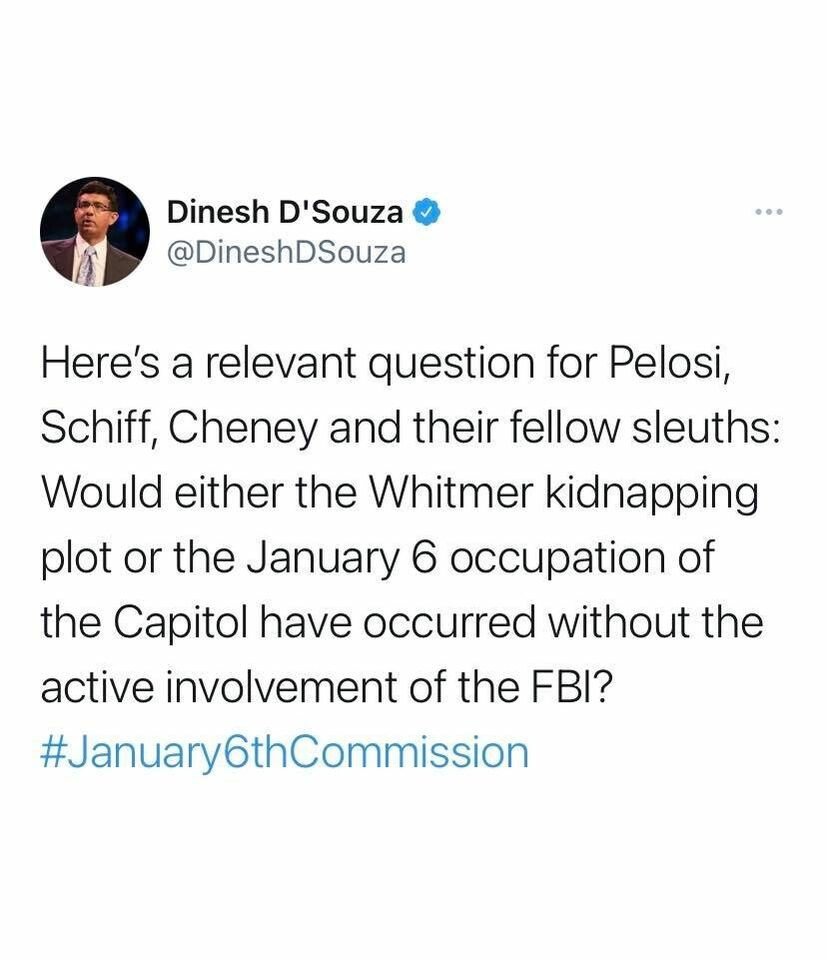Click the word "plot" in the tweet
827x960 pixels.
click(73, 559)
